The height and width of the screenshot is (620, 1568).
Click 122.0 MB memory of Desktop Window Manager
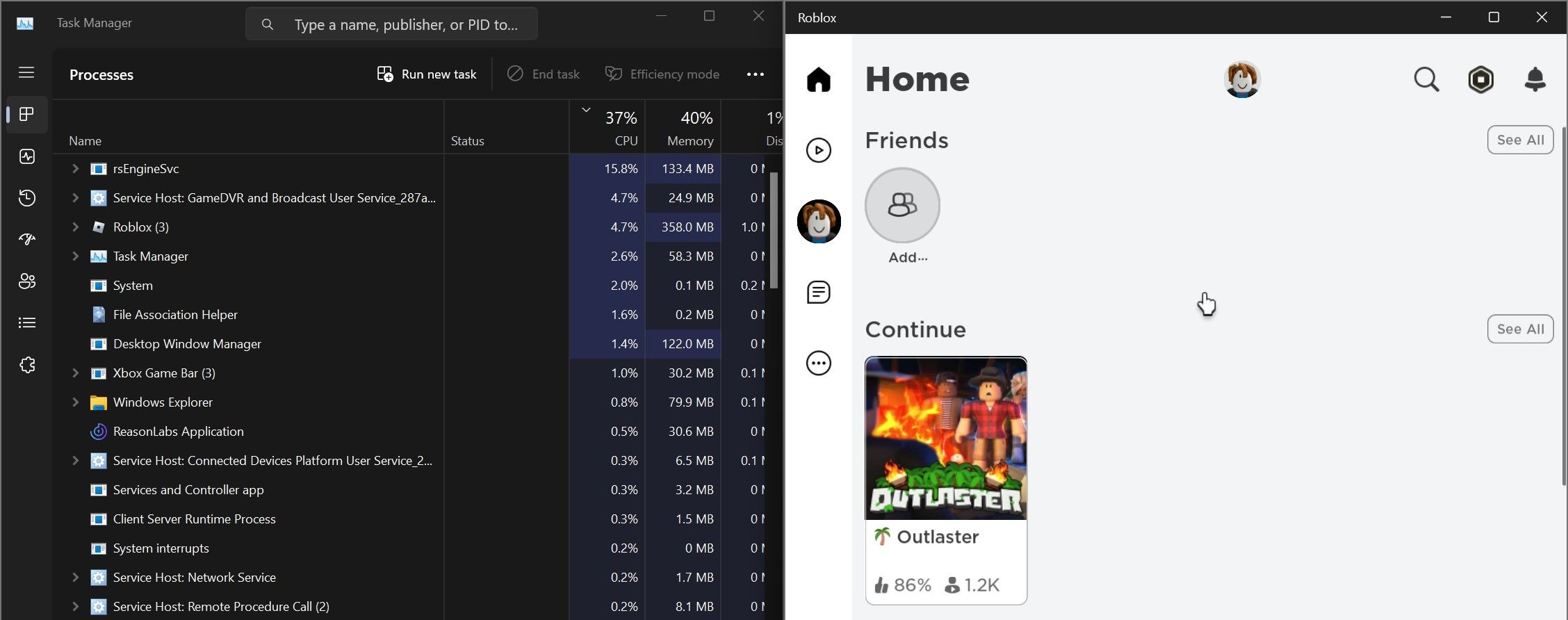pyautogui.click(x=687, y=344)
